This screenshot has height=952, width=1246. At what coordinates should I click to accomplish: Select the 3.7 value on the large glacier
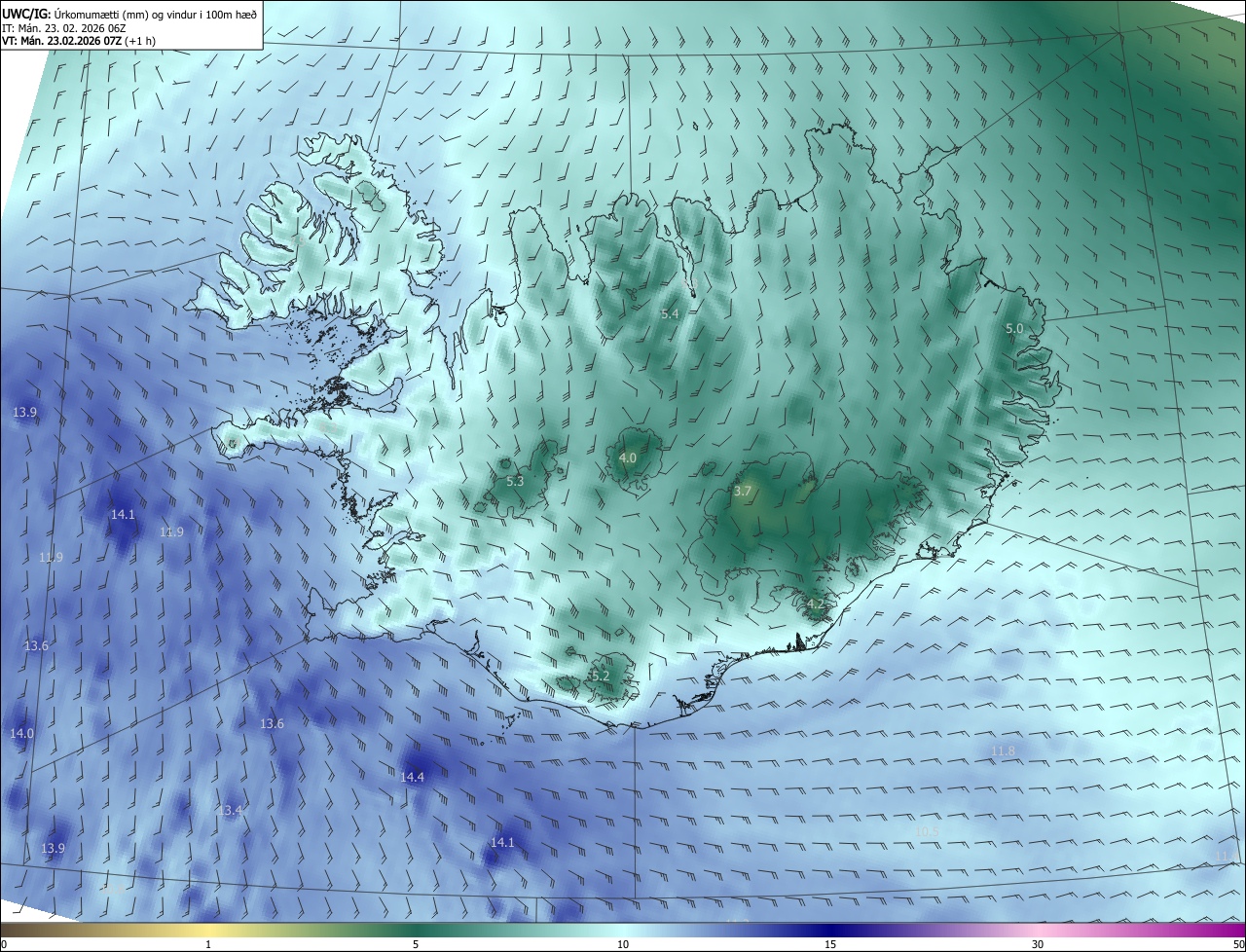(743, 491)
